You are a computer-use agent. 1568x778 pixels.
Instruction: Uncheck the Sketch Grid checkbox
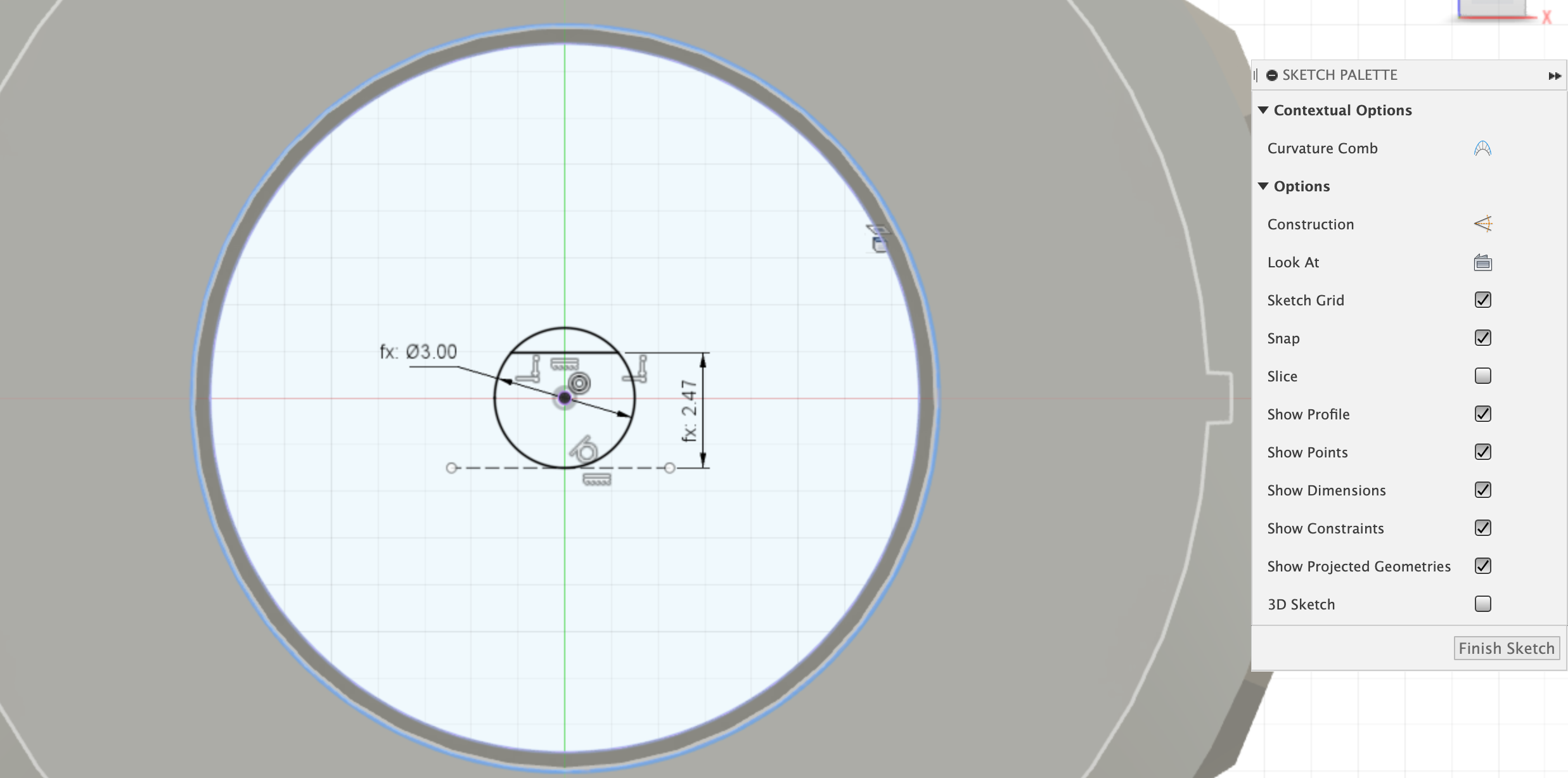[x=1483, y=300]
